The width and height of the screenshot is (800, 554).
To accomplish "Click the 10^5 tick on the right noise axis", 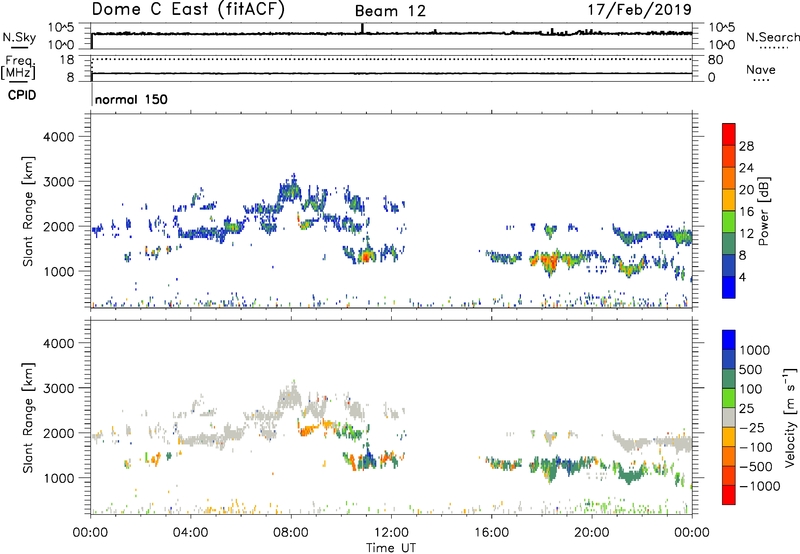I will pos(722,28).
